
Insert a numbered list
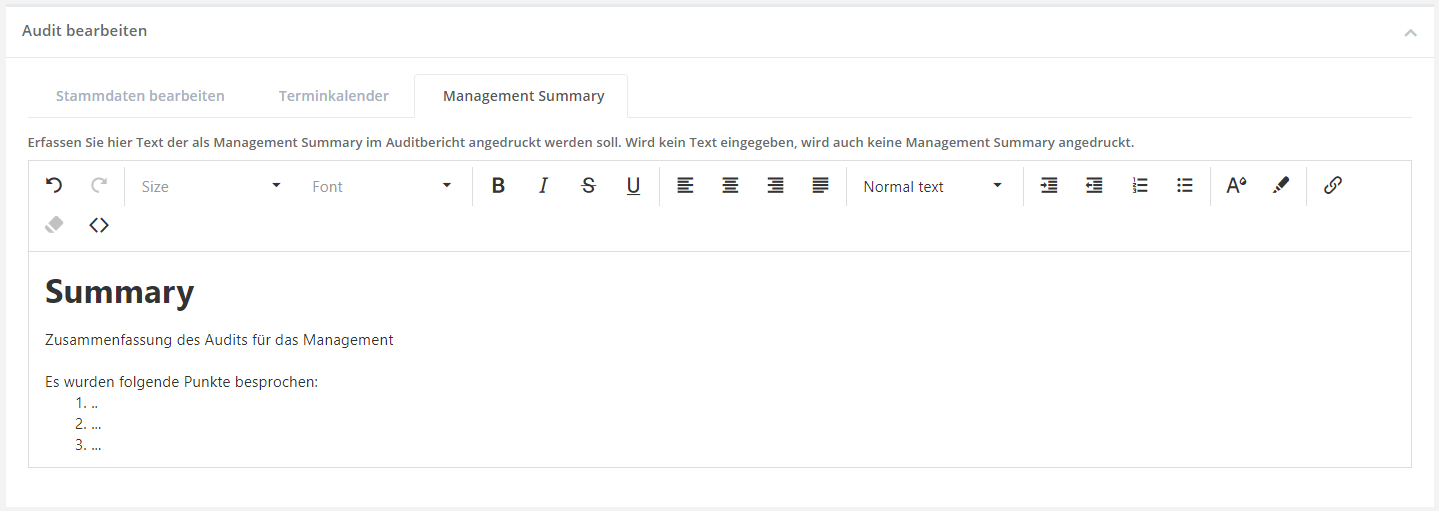(x=1140, y=186)
